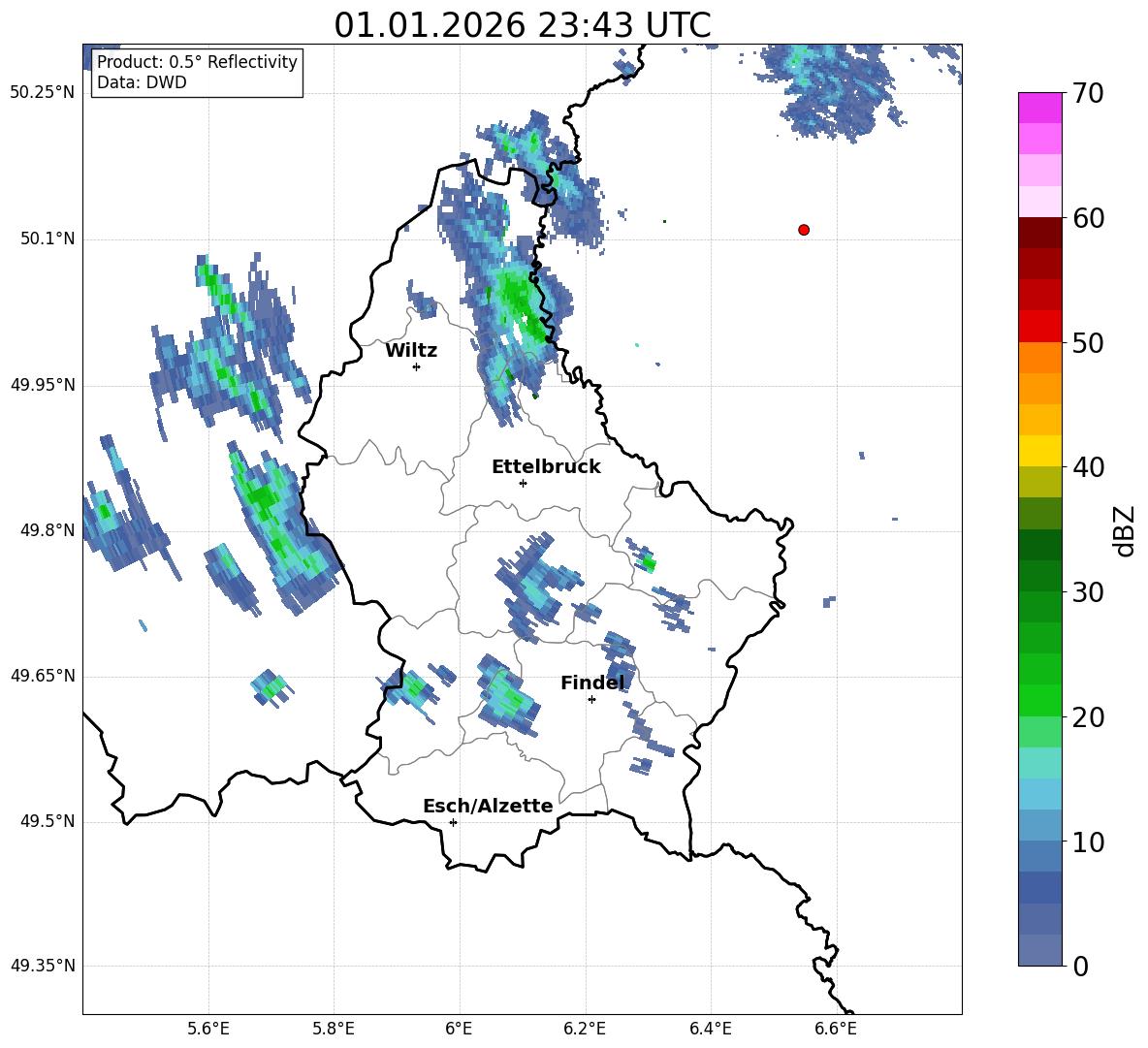The height and width of the screenshot is (1048, 1148).
Task: Click the 'Product: 0.5° Reflectivity' legend text
Action: [197, 61]
